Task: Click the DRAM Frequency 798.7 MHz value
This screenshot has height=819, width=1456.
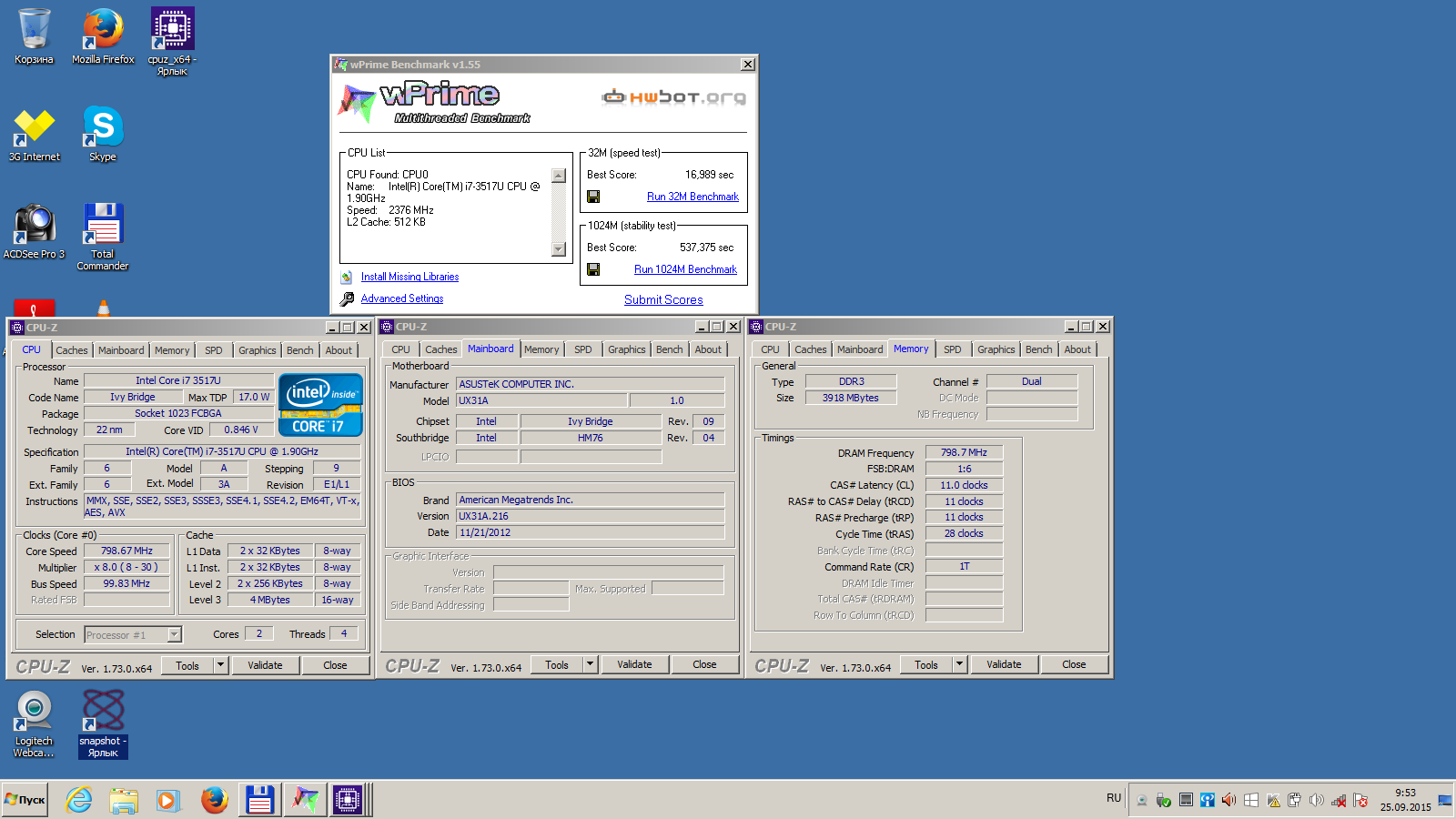Action: coord(964,452)
